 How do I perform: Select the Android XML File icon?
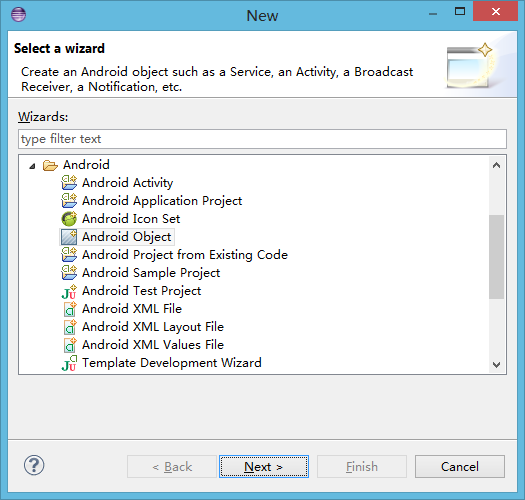70,309
